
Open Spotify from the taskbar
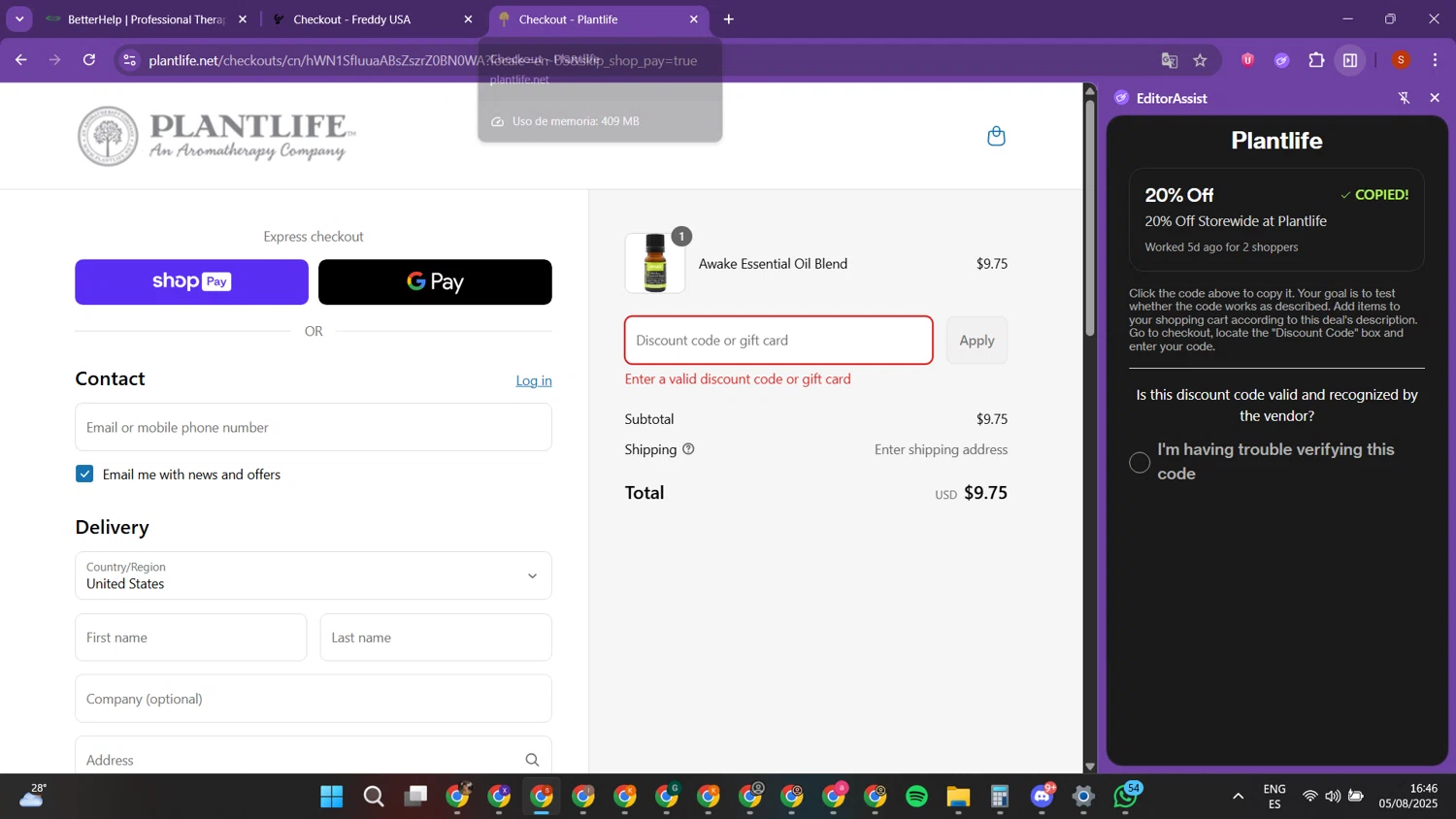click(916, 797)
